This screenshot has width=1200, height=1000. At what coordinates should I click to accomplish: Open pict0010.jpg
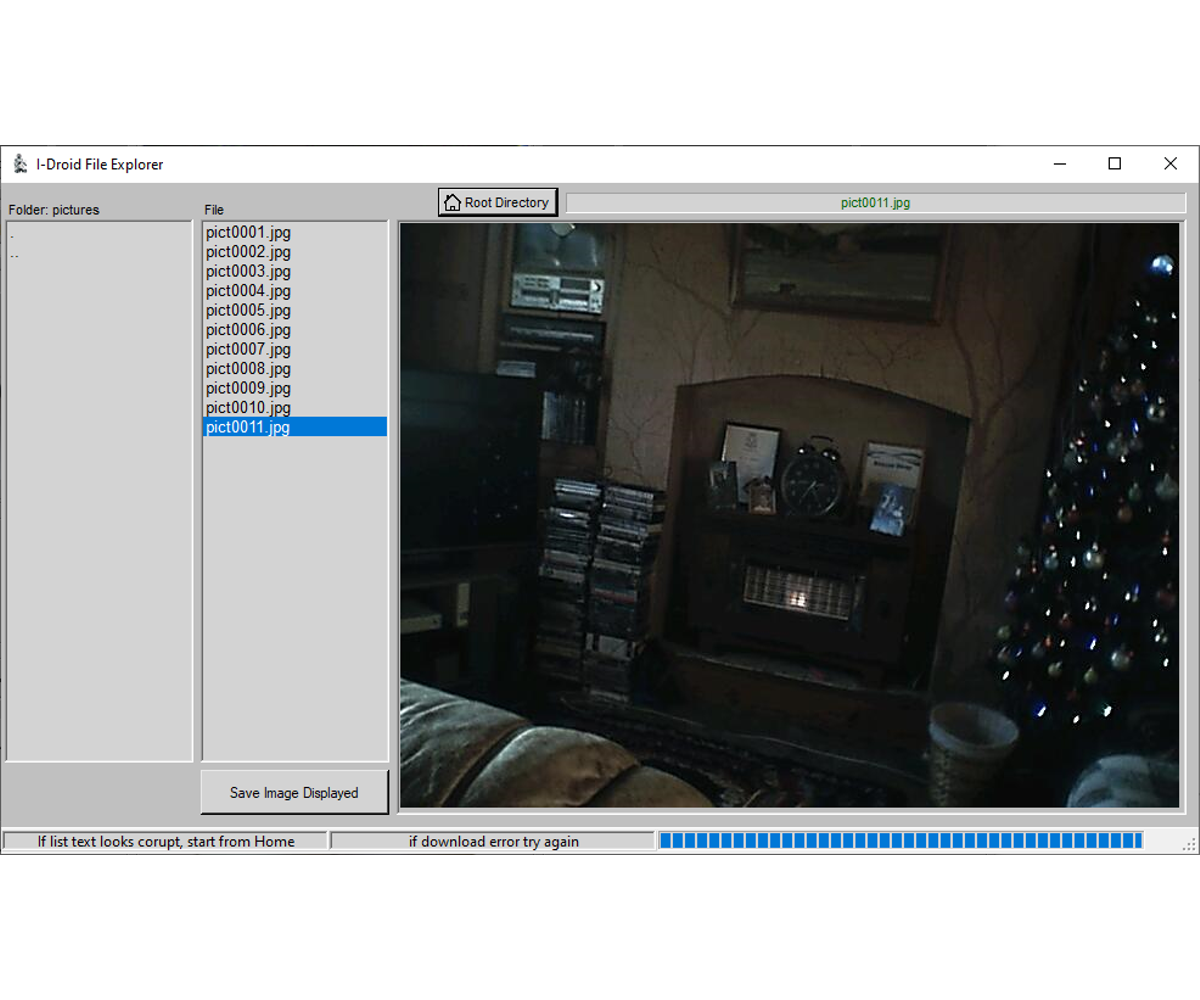pyautogui.click(x=247, y=407)
